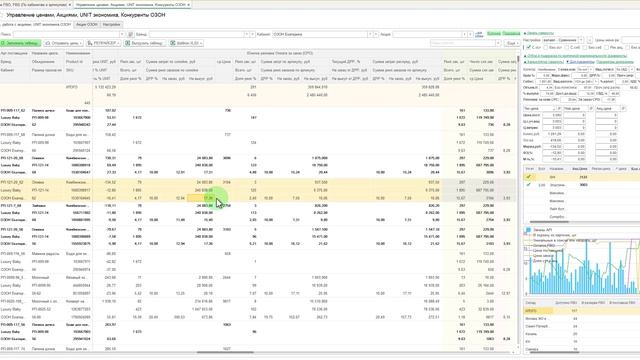Expand the Поиск field dropdown arrow
Image resolution: width=640 pixels, height=360 pixels.
pos(122,34)
